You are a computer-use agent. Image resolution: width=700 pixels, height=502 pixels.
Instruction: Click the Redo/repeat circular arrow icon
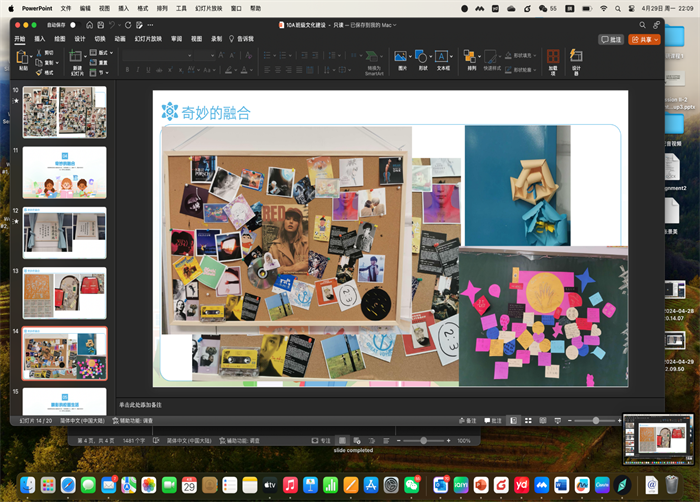[x=128, y=25]
